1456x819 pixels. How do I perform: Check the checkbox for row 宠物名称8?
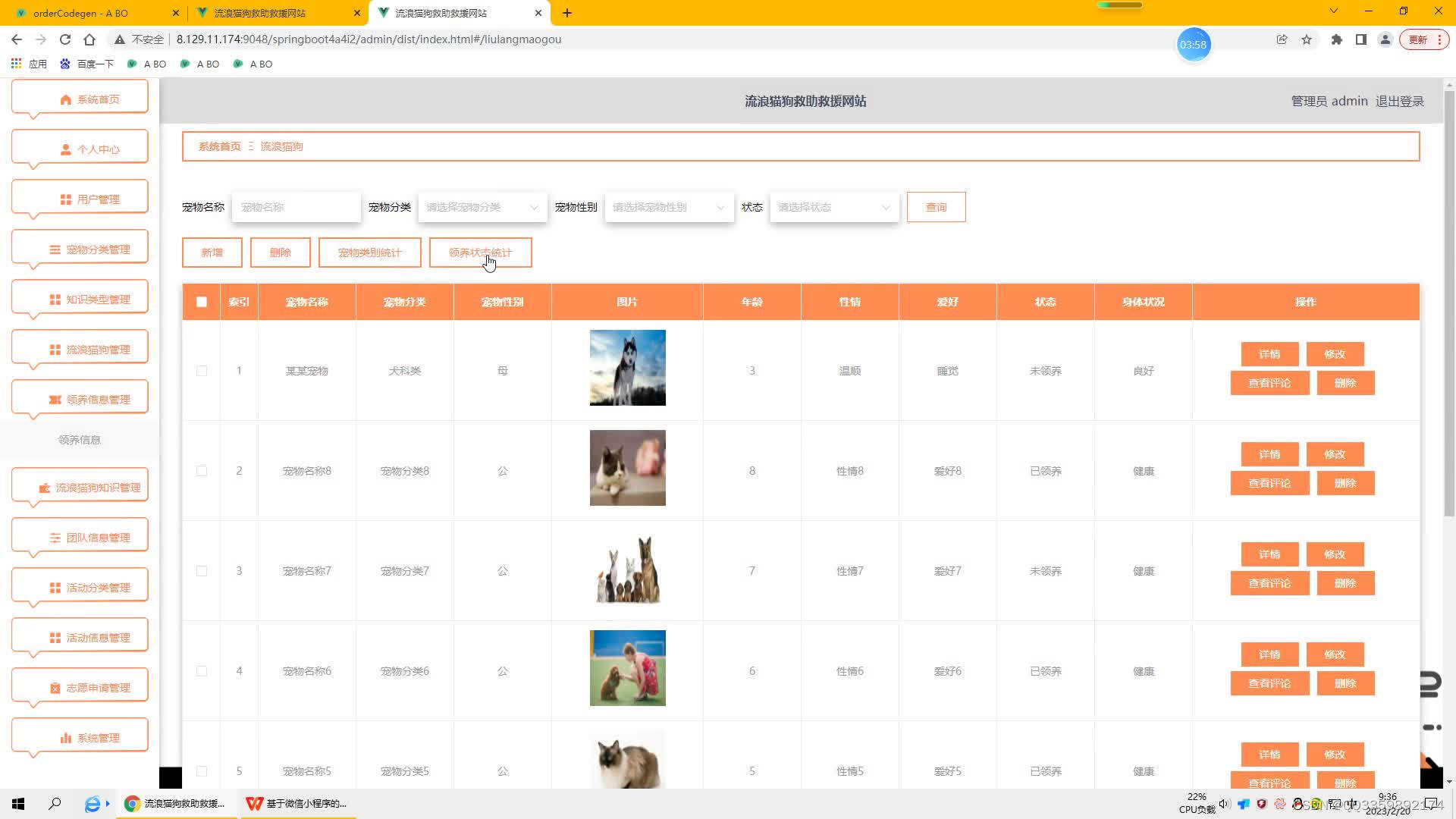click(202, 471)
